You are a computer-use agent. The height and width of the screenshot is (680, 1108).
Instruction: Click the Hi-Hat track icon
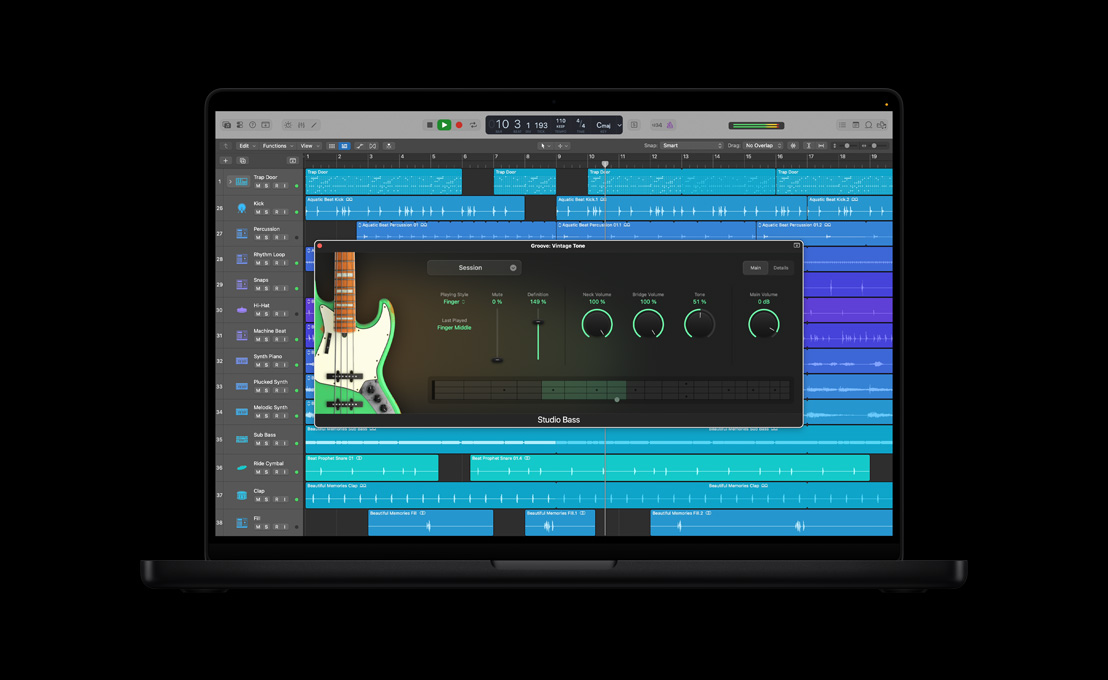[240, 308]
